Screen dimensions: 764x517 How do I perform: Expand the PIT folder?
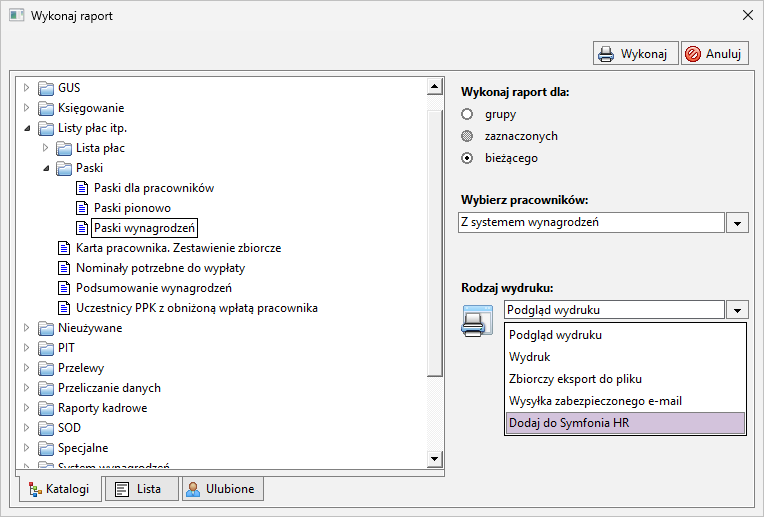(26, 348)
